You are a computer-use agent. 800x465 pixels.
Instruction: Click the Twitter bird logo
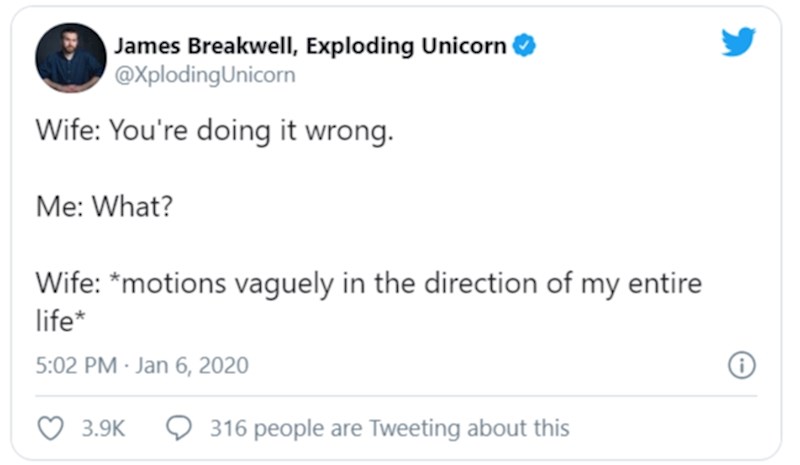point(738,42)
